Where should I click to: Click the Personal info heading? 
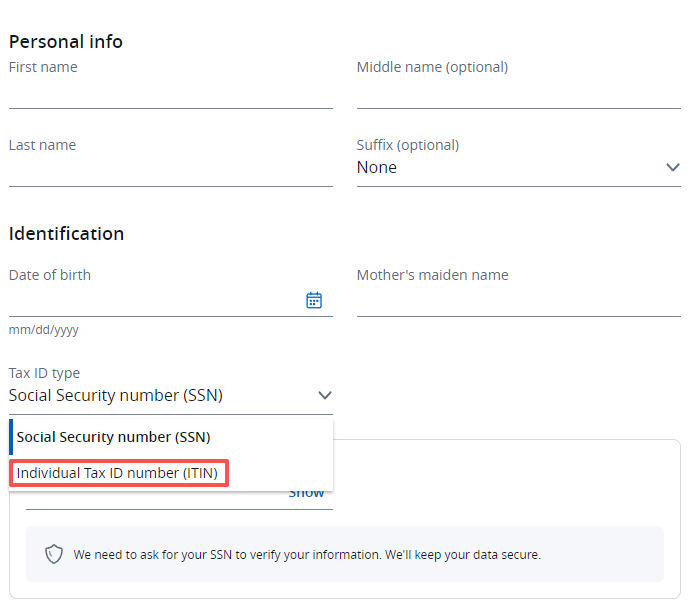[66, 41]
